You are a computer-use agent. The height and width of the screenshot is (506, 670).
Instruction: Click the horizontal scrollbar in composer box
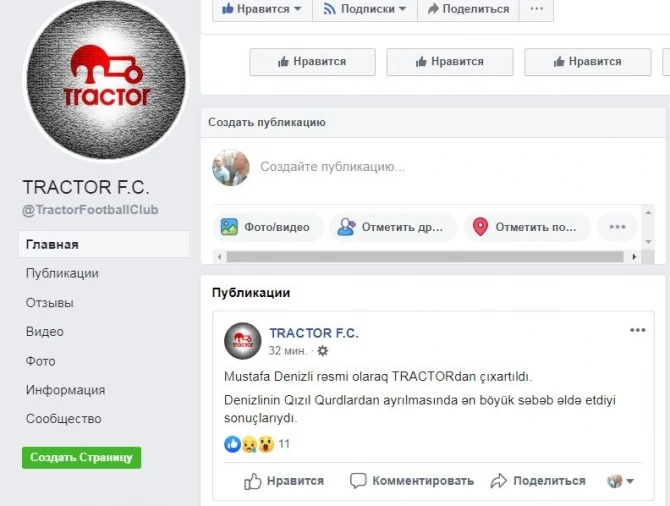point(425,257)
